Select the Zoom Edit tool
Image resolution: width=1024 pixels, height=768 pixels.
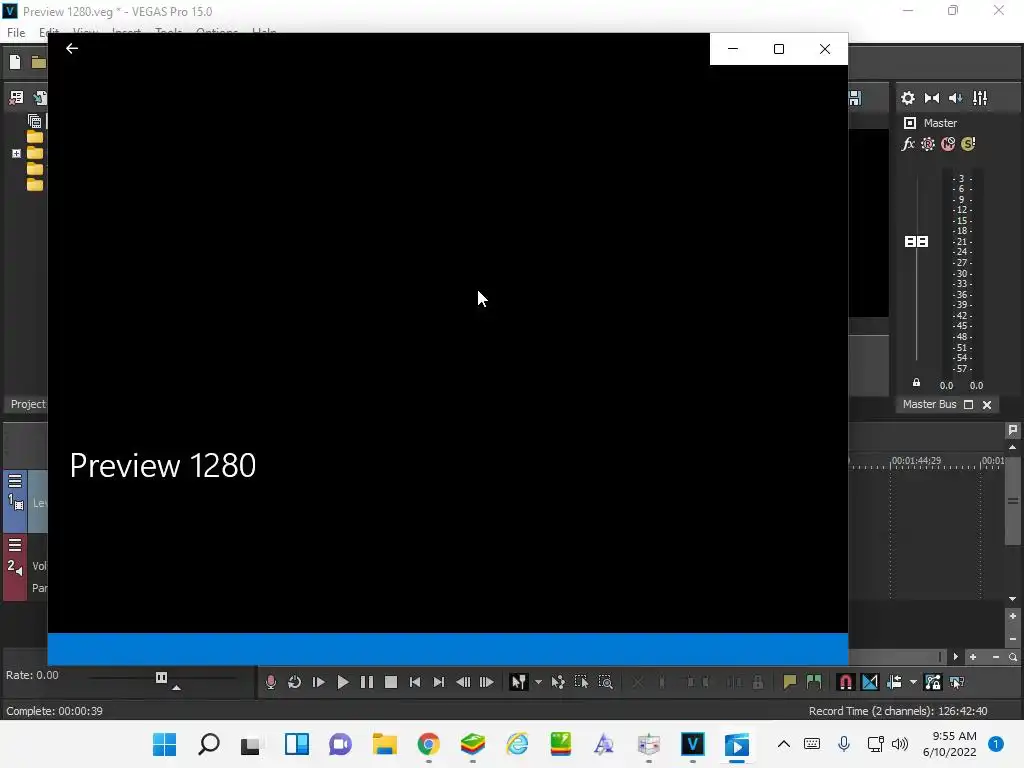click(x=605, y=682)
